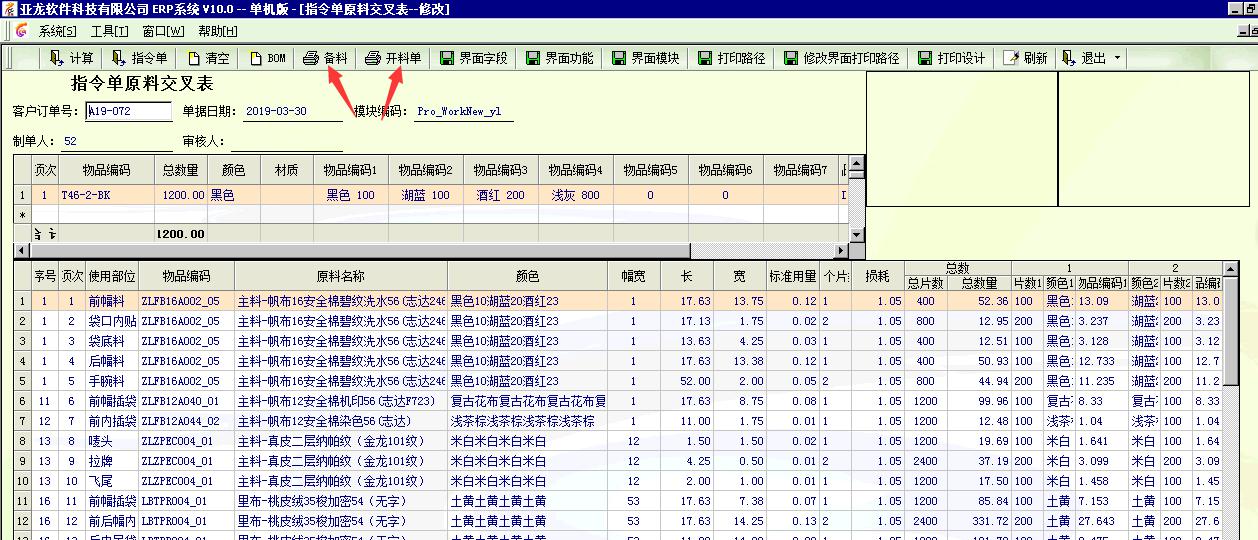Click the 模块编码 field Pro_WorkNew_yl
Screen dimensions: 1258x540
[464, 111]
